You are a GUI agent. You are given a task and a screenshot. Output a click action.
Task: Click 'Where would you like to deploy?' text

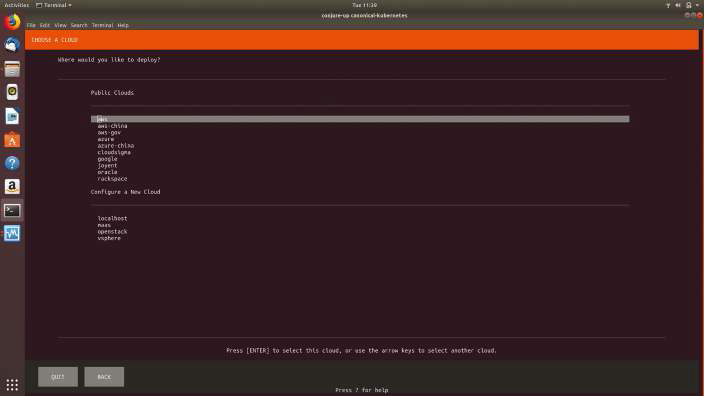(109, 59)
